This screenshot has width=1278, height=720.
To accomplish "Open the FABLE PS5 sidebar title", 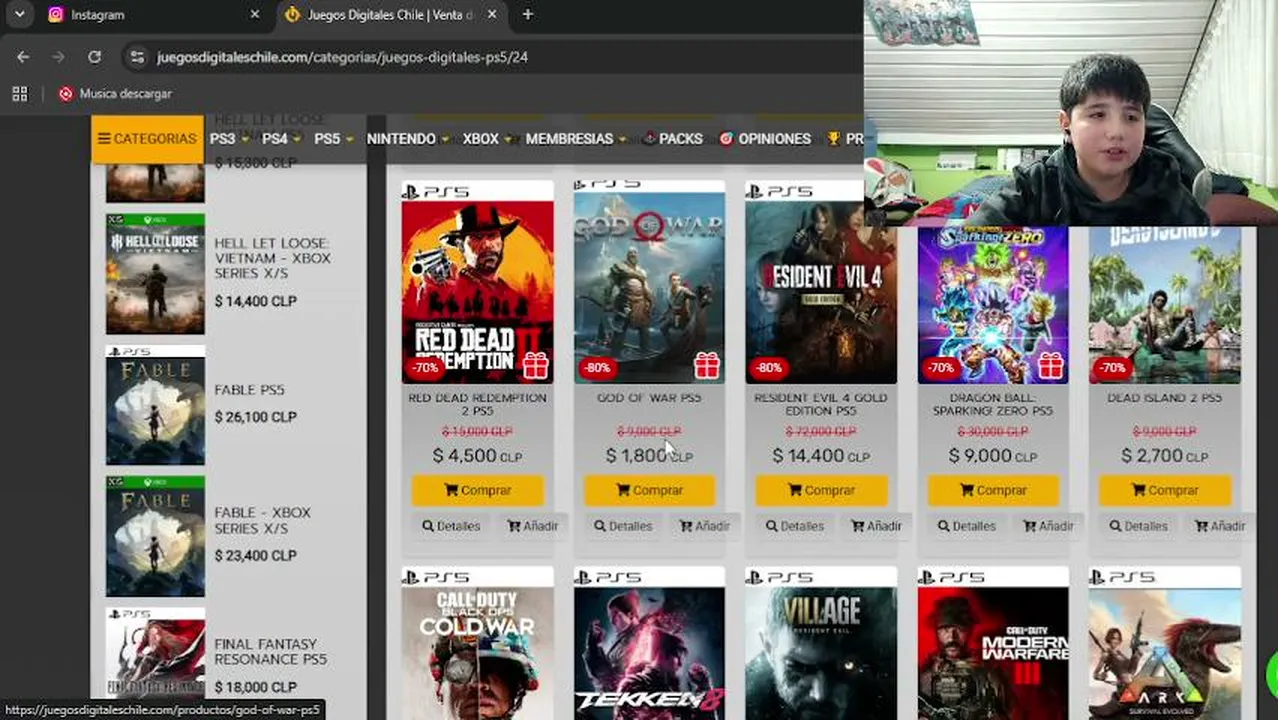I will 249,390.
